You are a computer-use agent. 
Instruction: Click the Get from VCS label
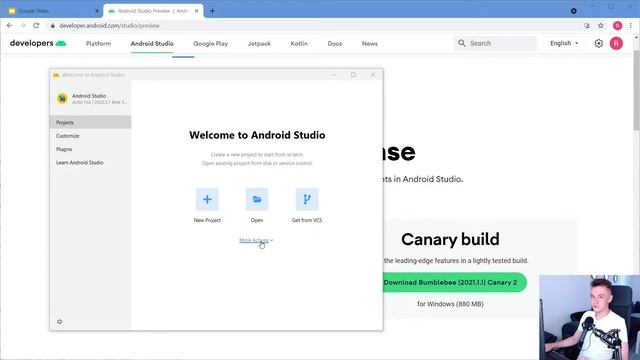[307, 220]
